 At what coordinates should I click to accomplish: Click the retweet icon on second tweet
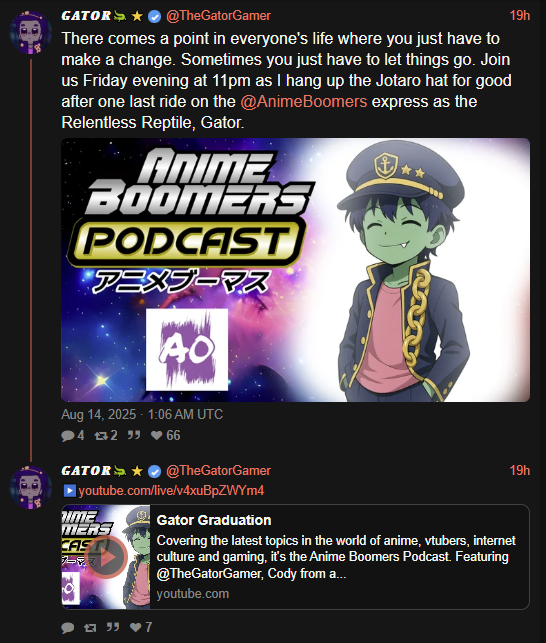click(x=90, y=627)
